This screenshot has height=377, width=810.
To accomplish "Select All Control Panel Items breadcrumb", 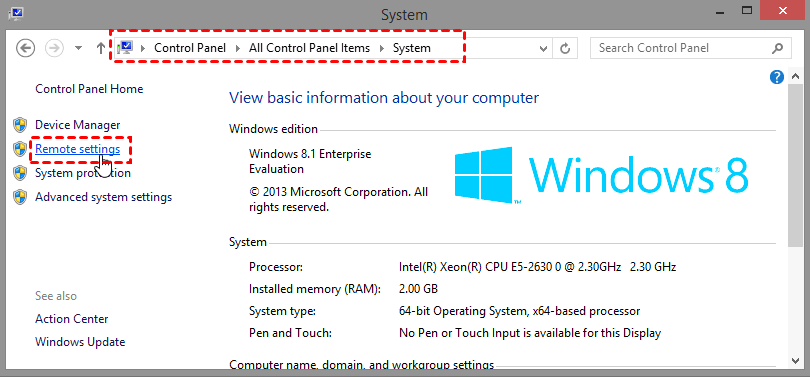I will coord(309,48).
